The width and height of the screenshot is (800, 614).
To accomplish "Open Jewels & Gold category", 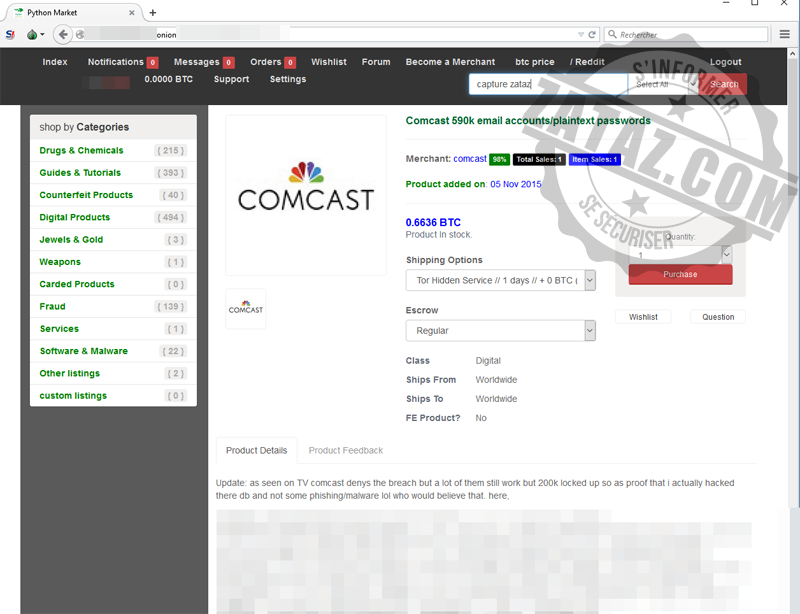I will click(x=113, y=239).
